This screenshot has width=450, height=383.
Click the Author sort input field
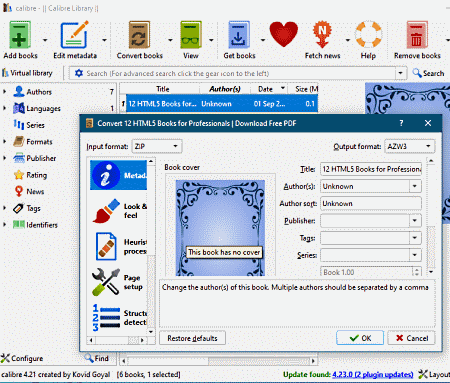(371, 203)
